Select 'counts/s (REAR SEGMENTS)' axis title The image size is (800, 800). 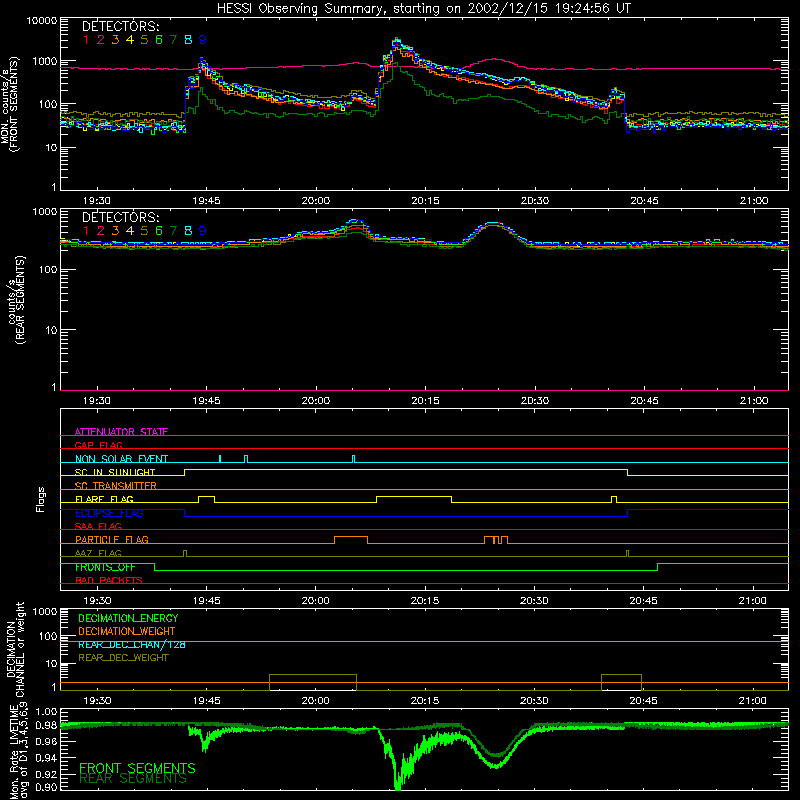click(15, 299)
